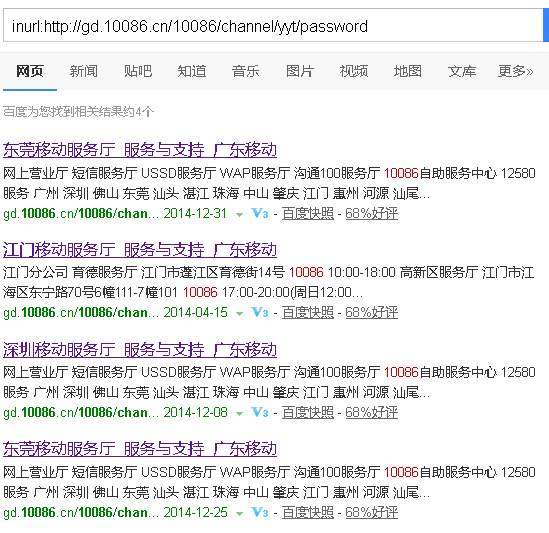The width and height of the screenshot is (549, 533).
Task: Switch to the 新闻 tab
Action: tap(84, 71)
